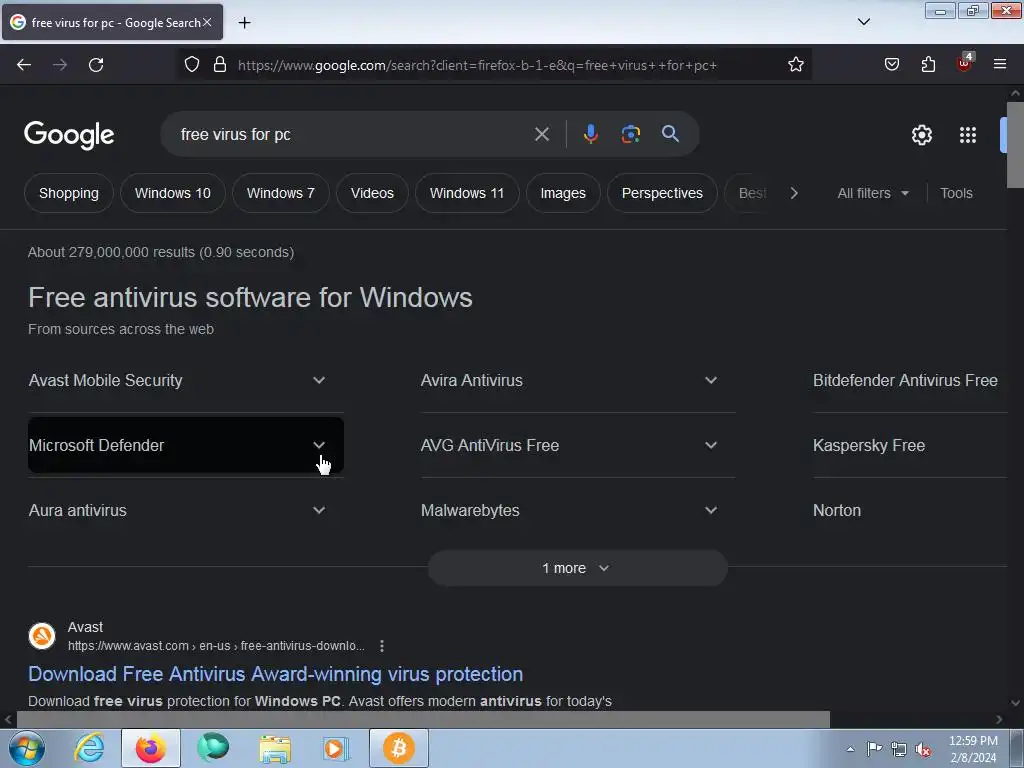Open the Windows Start menu
1024x768 pixels.
coord(26,748)
